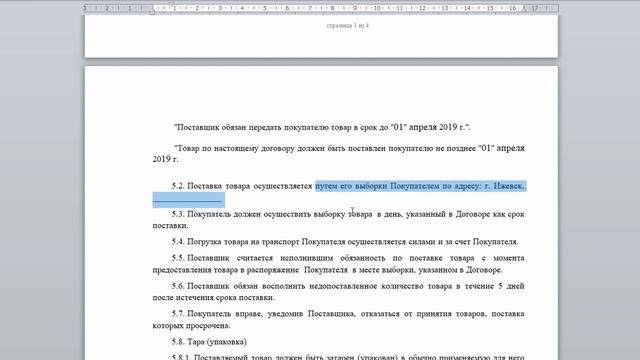Screen dimensions: 640x360
Task: Click the left indent marker on ruler
Action: point(152,12)
